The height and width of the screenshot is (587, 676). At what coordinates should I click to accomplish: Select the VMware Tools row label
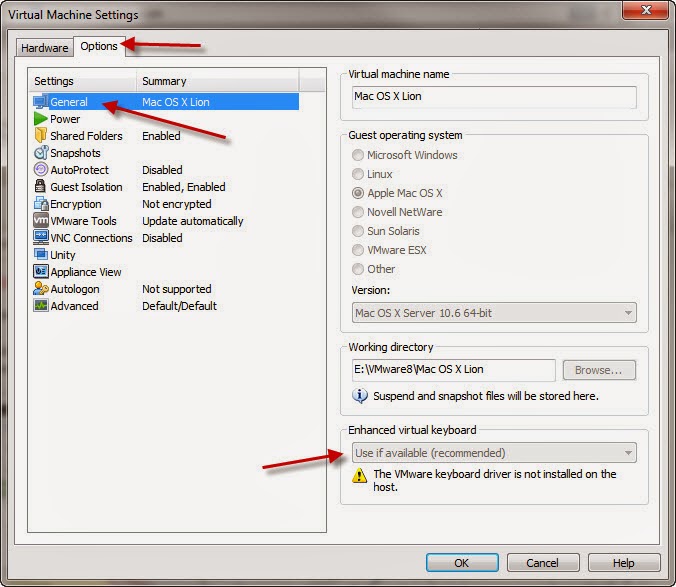(83, 221)
